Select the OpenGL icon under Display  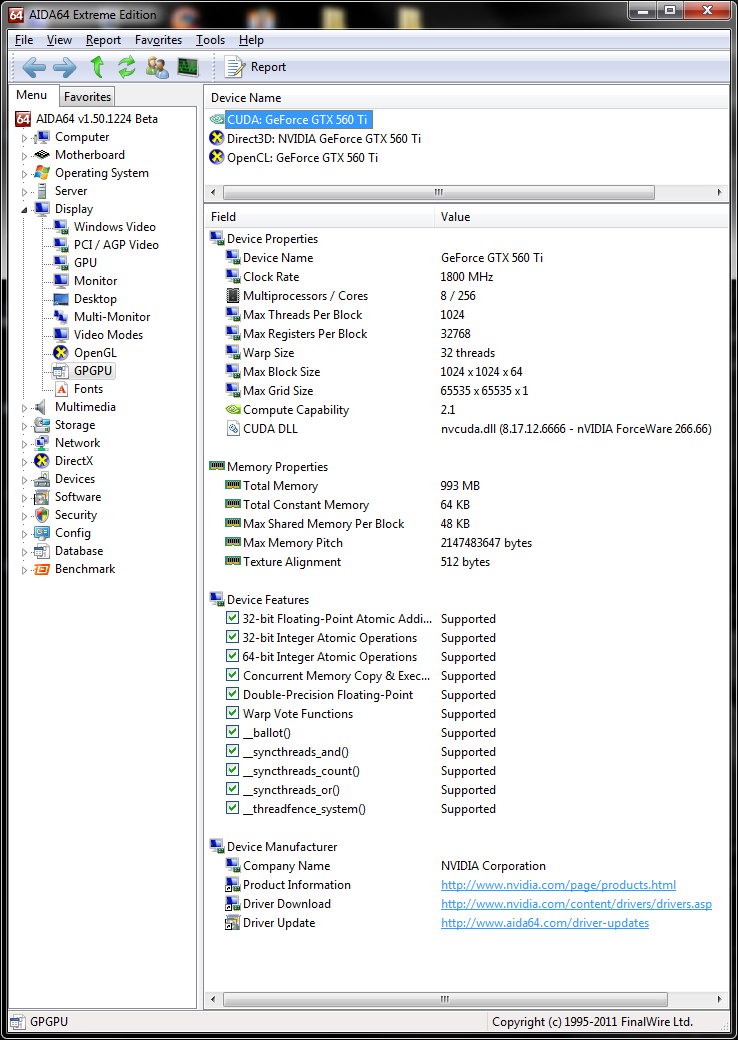click(61, 353)
